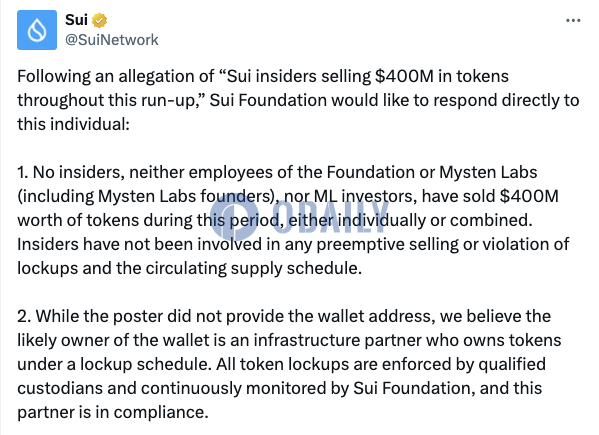
Task: Click the "custodians and continuously monitored" line
Action: click(280, 388)
